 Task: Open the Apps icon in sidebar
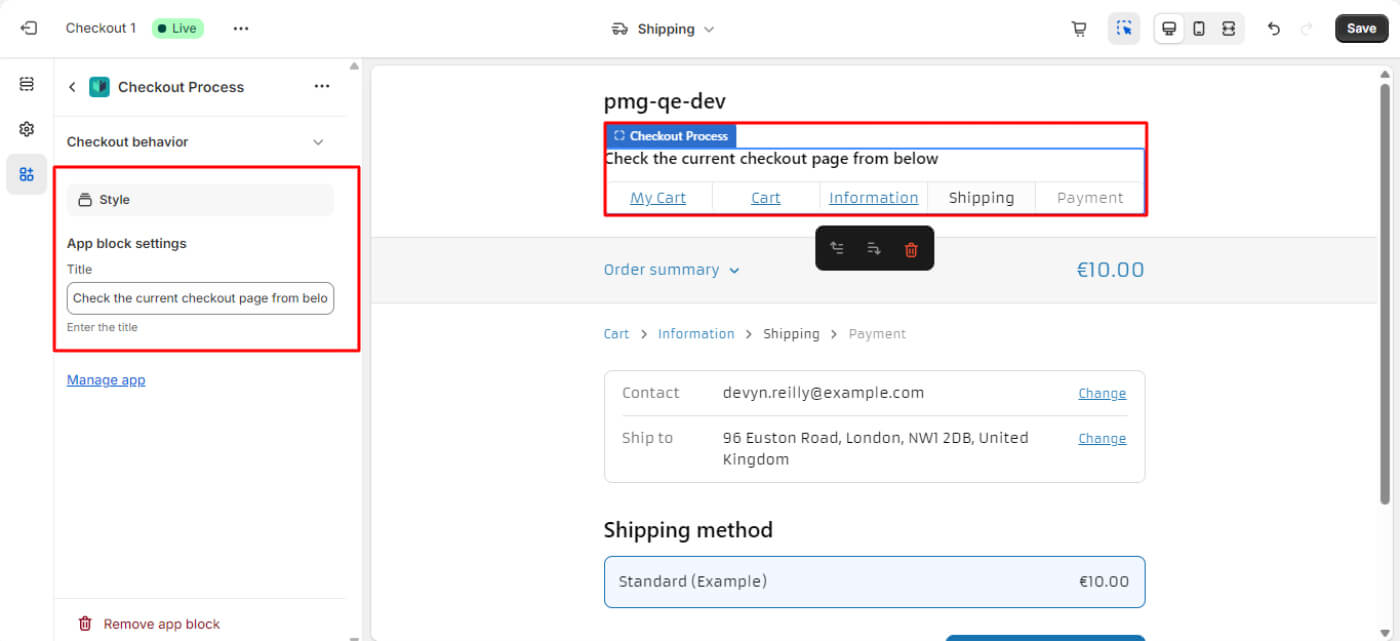[x=27, y=174]
